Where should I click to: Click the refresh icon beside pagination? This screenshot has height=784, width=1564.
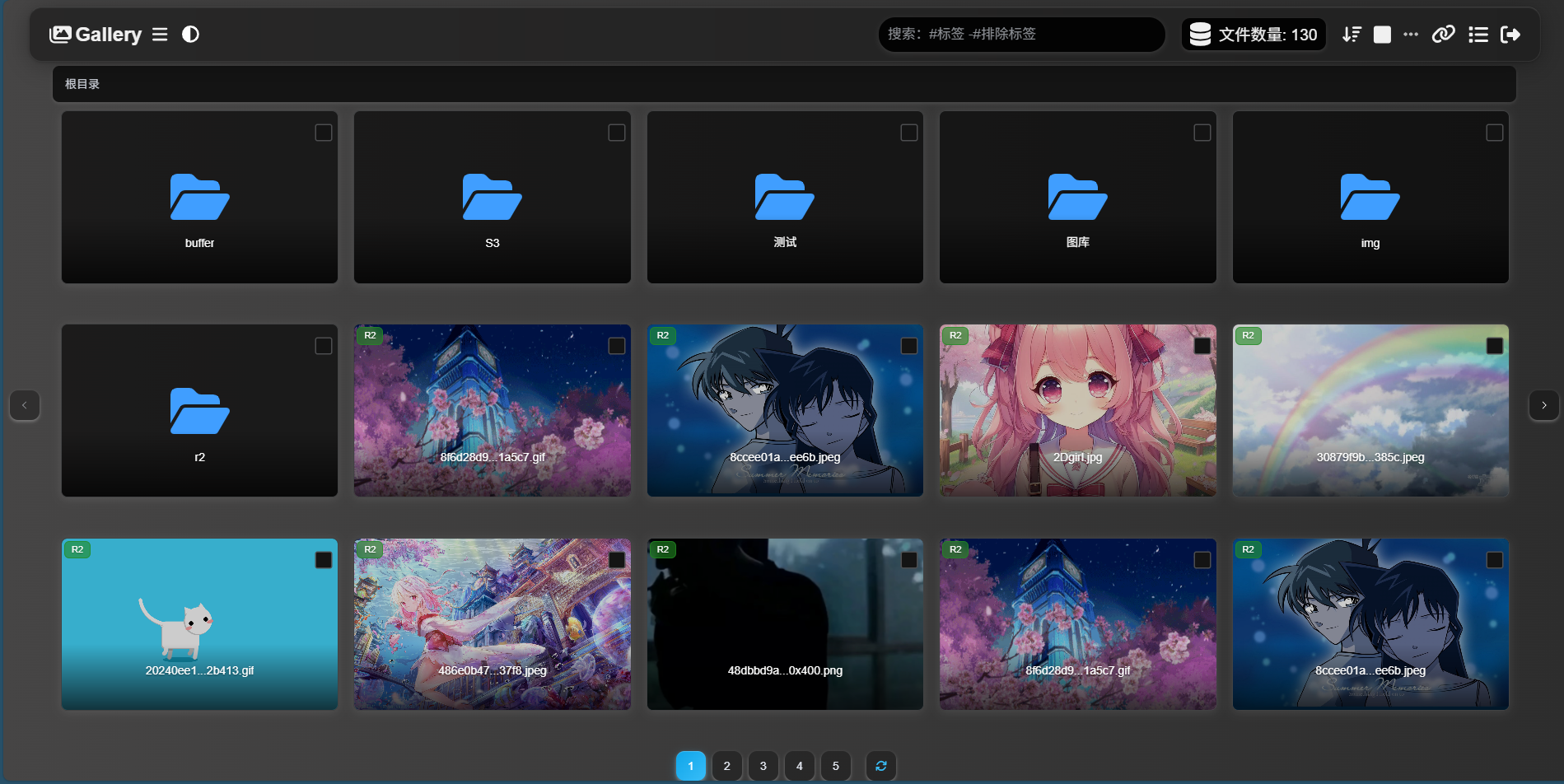(x=880, y=766)
